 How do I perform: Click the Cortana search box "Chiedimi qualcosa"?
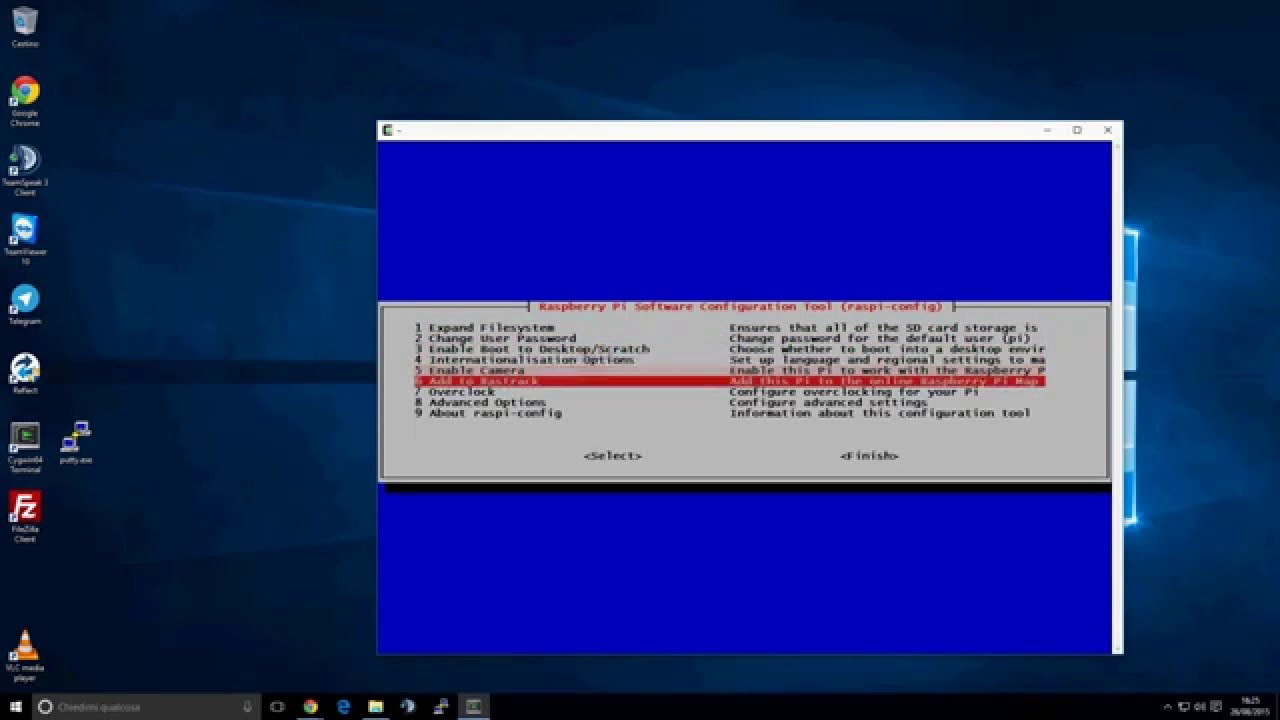tap(147, 706)
